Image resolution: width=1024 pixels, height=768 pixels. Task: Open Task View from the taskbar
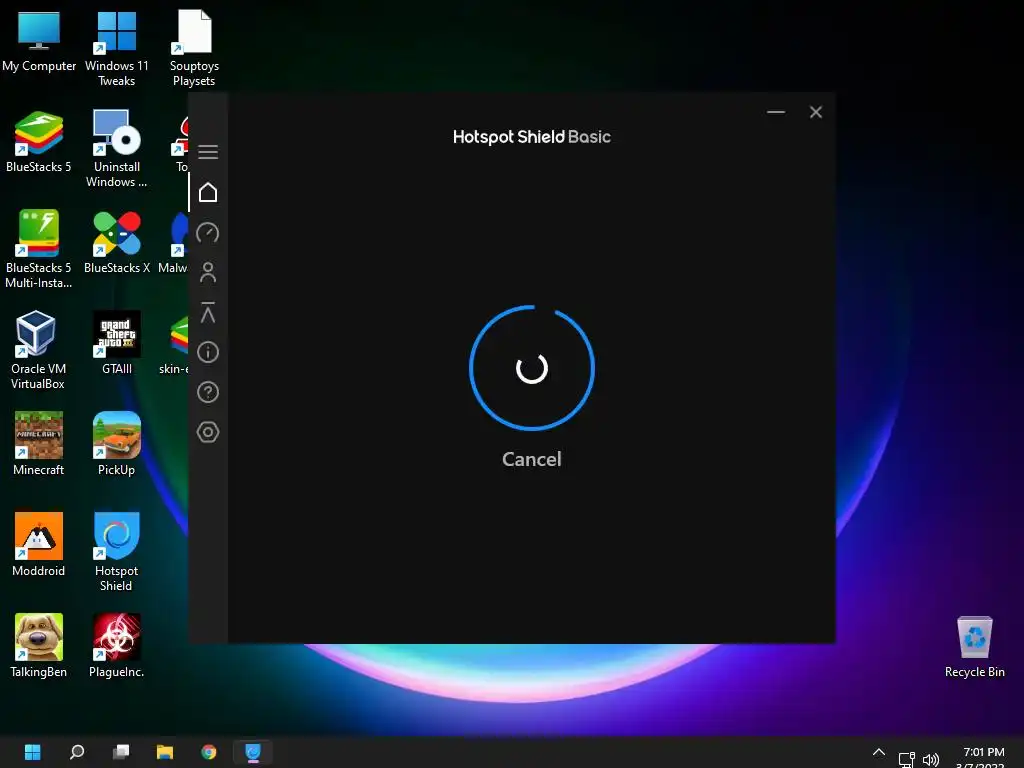click(121, 752)
